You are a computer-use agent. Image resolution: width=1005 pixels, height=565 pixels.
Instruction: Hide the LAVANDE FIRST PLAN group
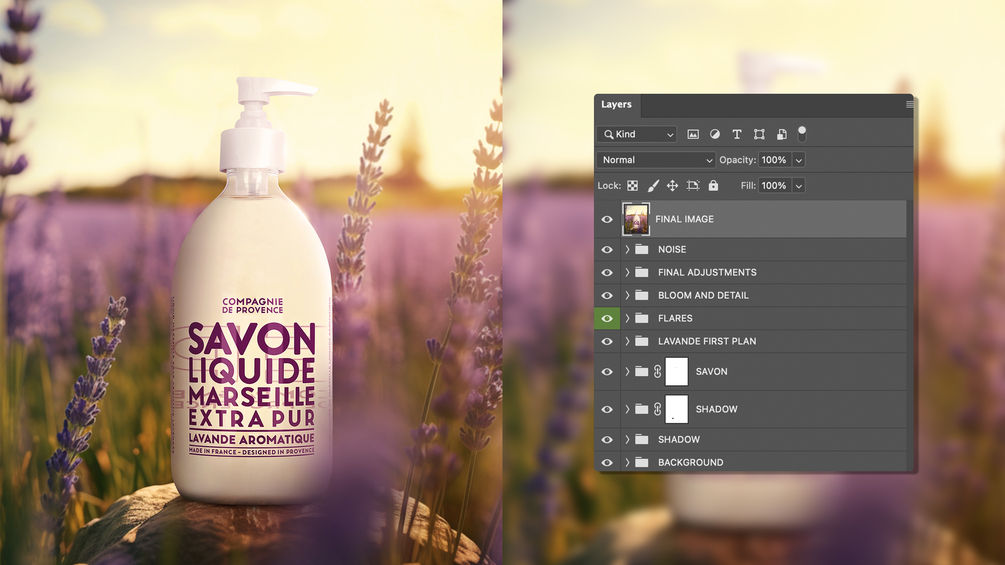click(x=607, y=341)
